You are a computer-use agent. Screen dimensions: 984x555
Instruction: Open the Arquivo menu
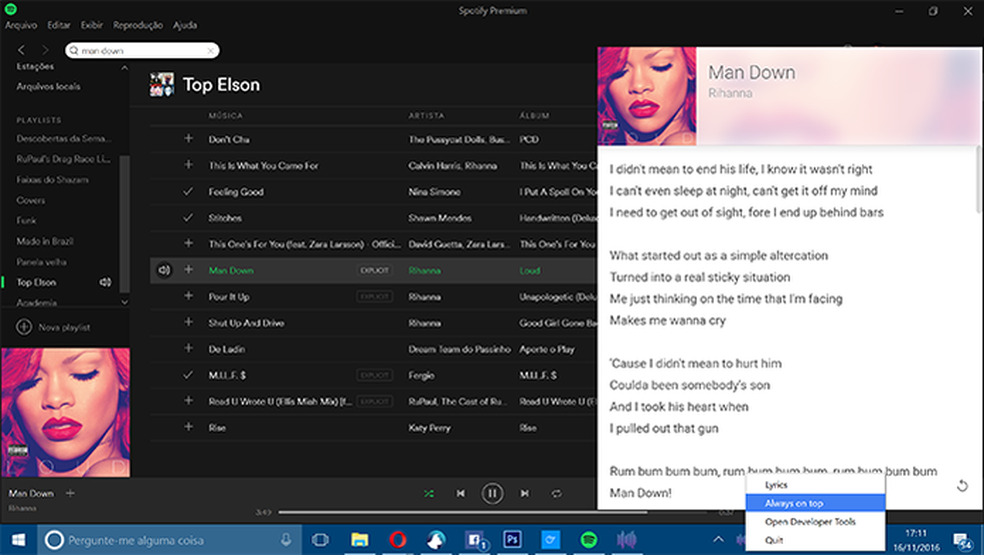click(21, 25)
